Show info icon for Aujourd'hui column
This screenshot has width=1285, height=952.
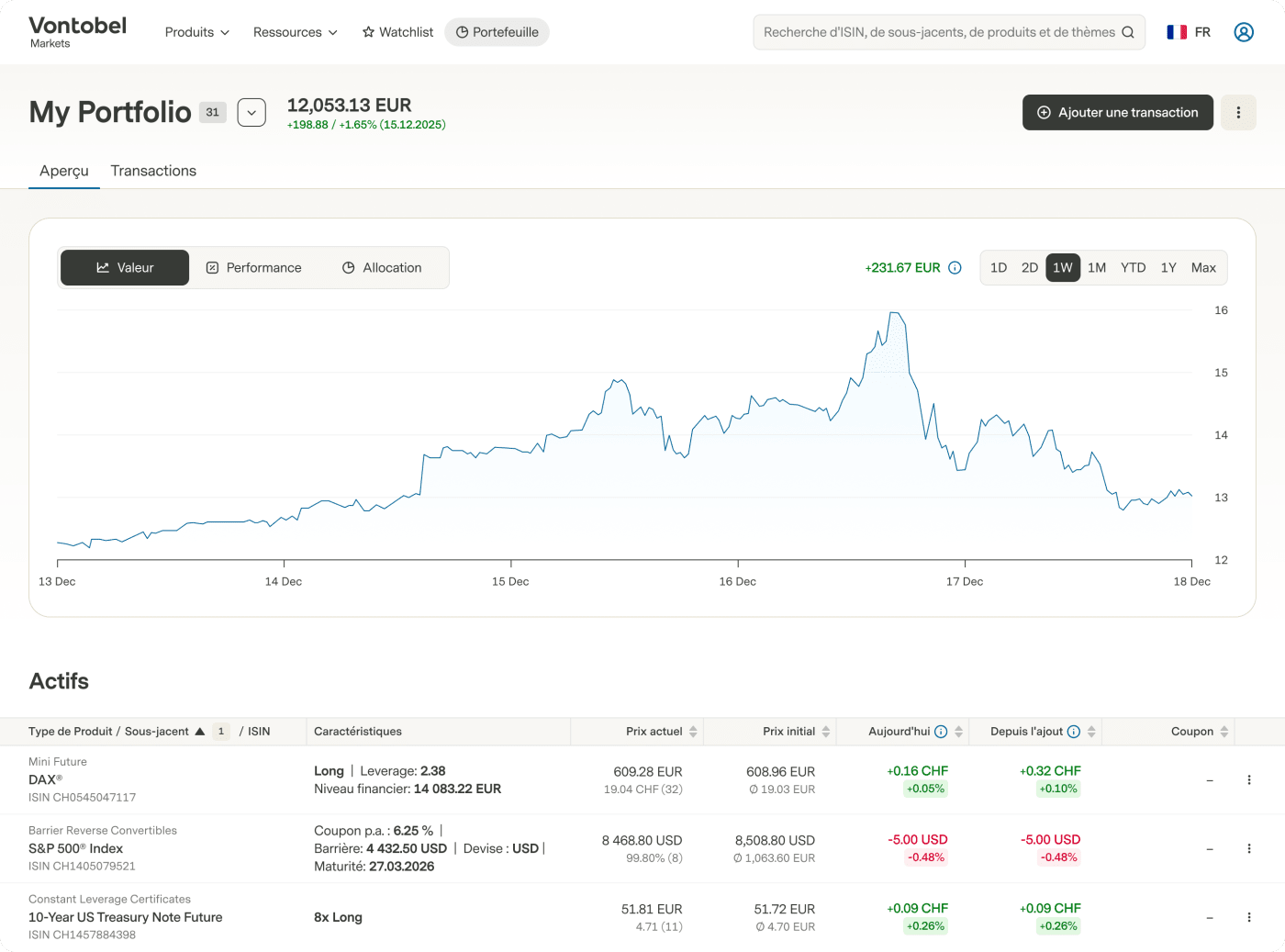[x=941, y=732]
